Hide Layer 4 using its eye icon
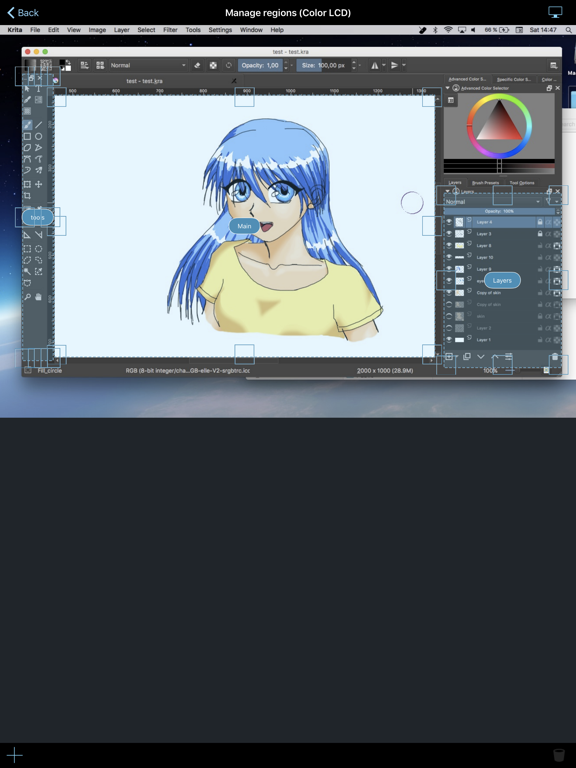 (449, 222)
